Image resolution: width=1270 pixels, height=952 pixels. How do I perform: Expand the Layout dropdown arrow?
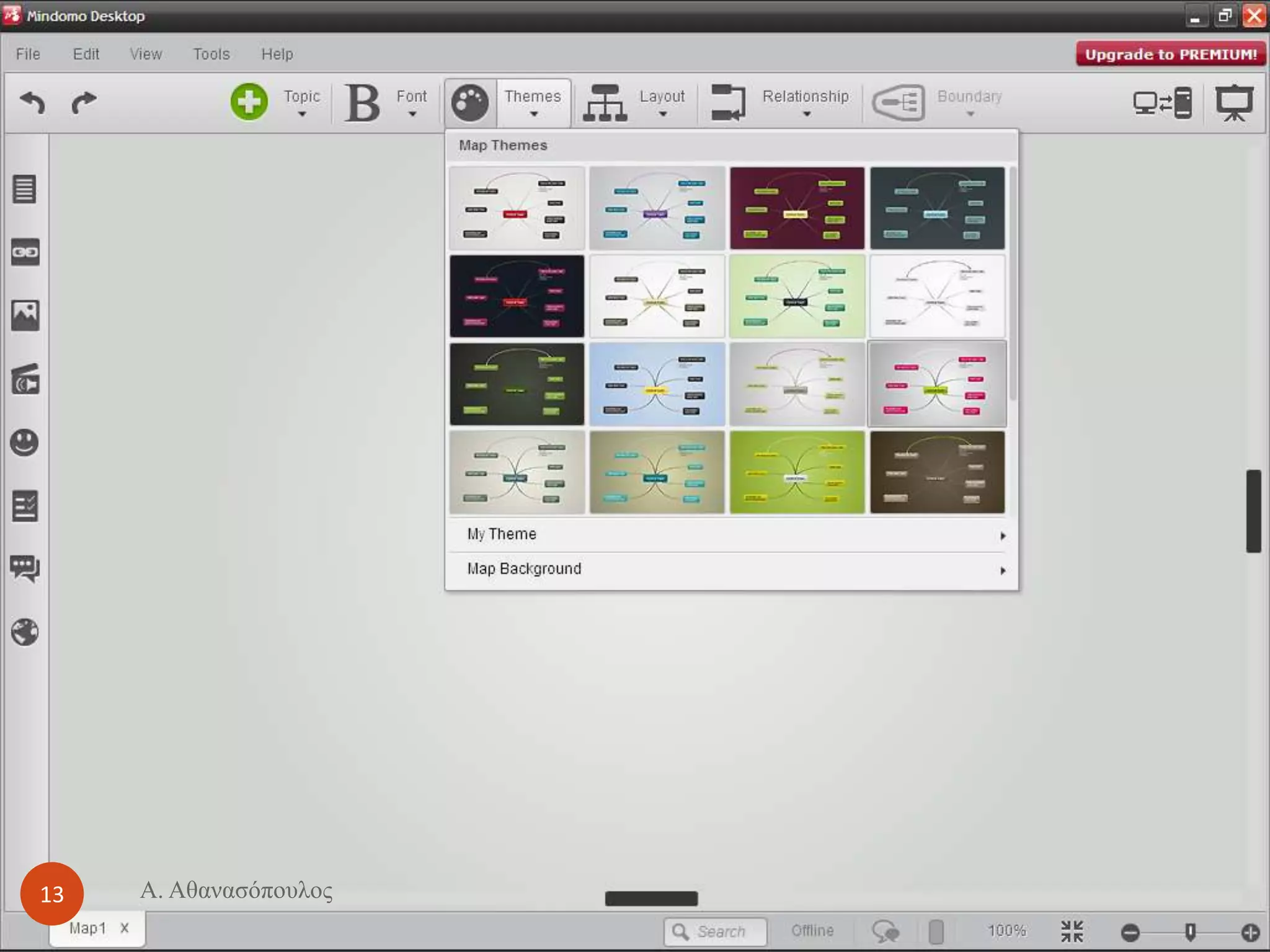coord(662,114)
